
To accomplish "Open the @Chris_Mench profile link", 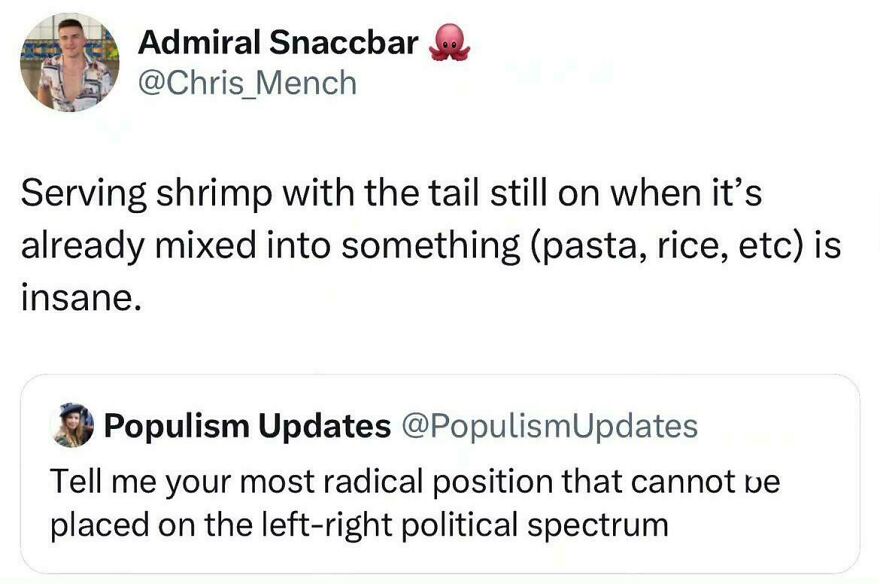I will click(x=248, y=83).
